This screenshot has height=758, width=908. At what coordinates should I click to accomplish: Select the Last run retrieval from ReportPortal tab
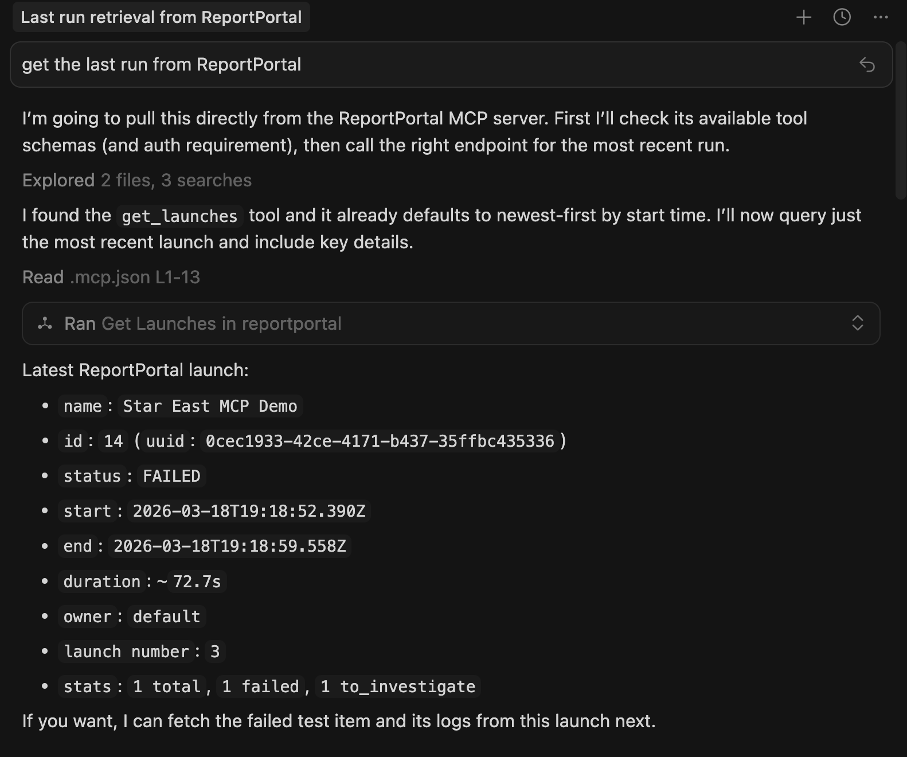tap(161, 17)
